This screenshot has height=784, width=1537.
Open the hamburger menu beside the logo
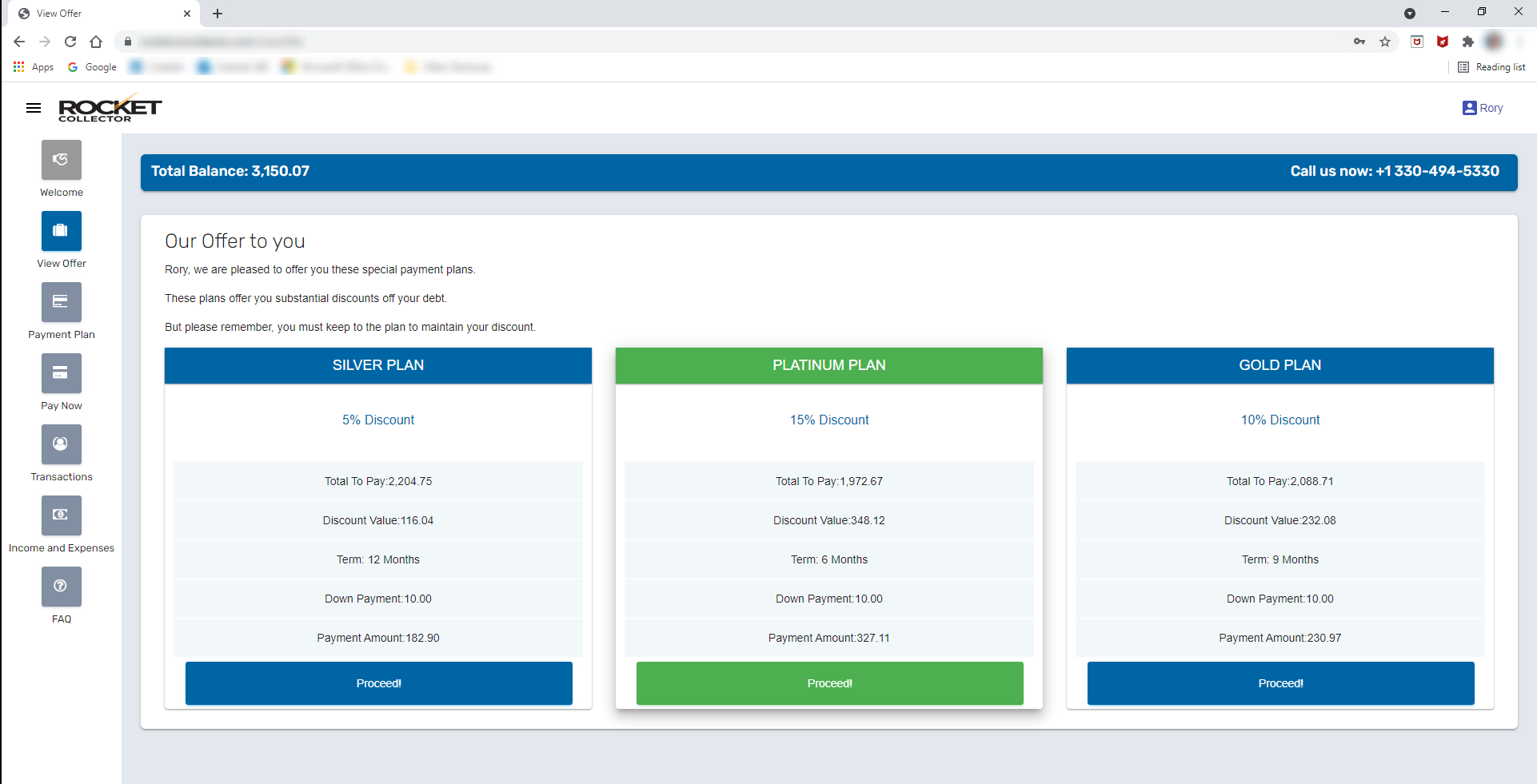(33, 108)
